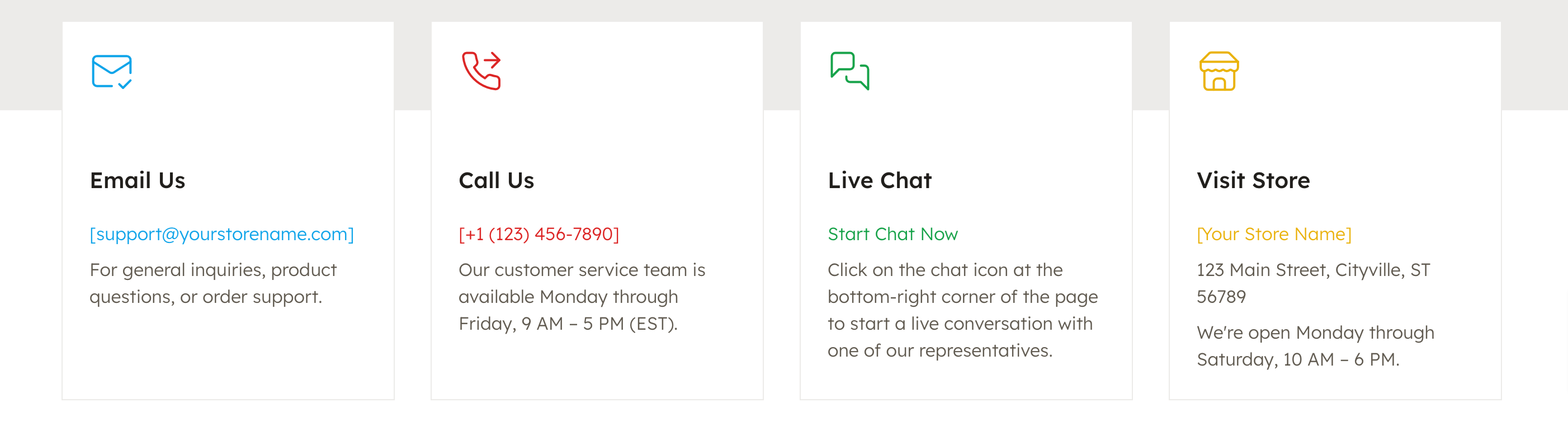Click the blue email envelope icon
1568x421 pixels.
(x=112, y=71)
